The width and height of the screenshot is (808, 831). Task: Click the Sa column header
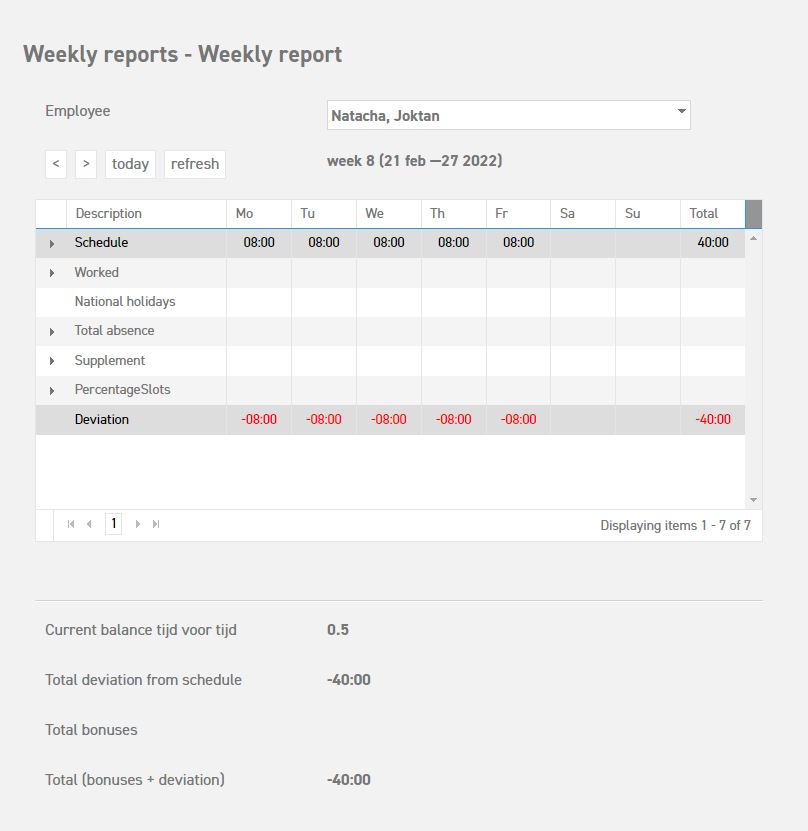tap(583, 214)
